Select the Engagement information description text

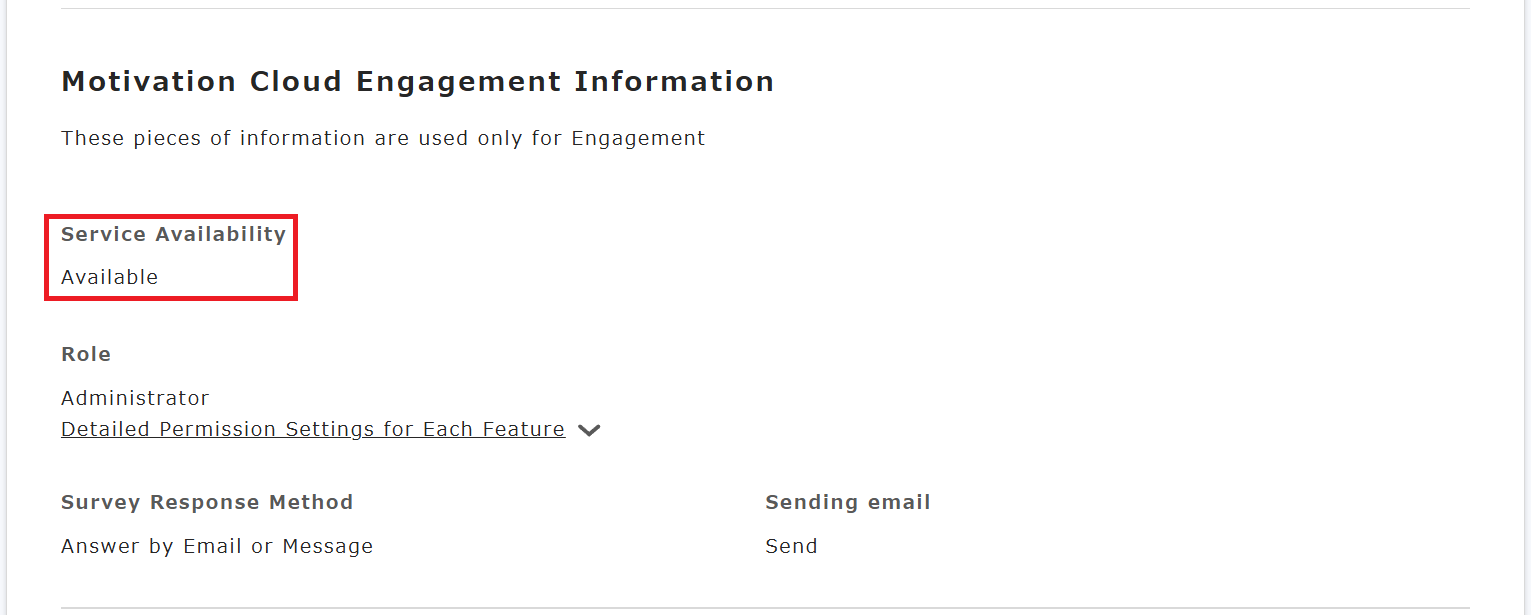[383, 138]
